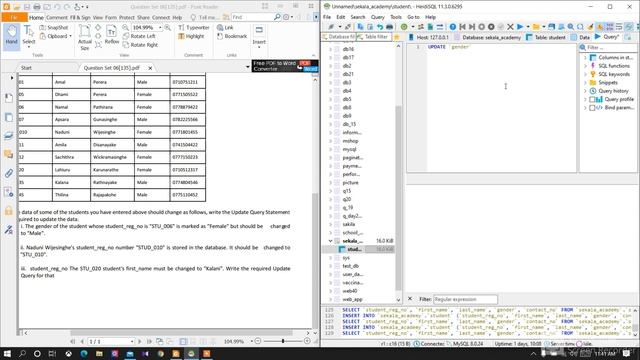Click the Regular expression filter field
This screenshot has height=360, width=640.
pyautogui.click(x=465, y=299)
